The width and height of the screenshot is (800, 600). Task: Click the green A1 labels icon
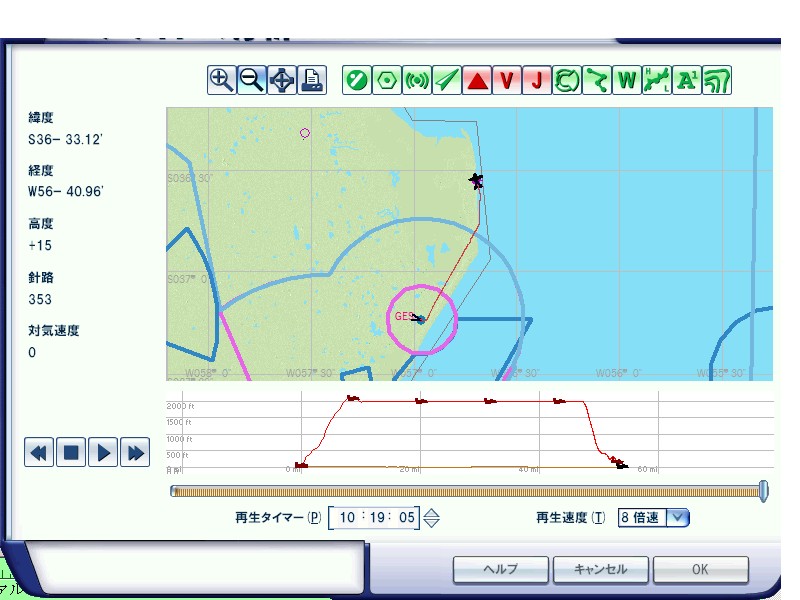coord(687,80)
